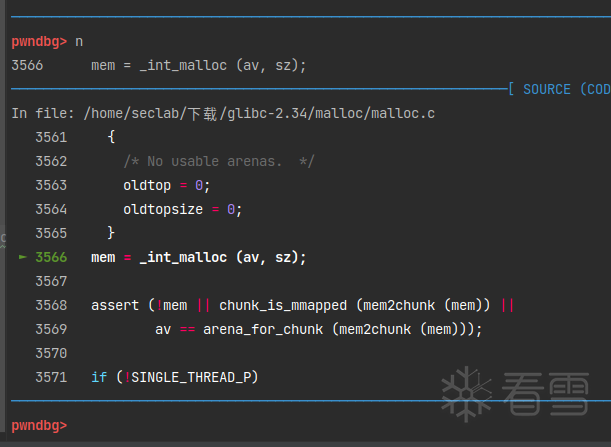Click arena_for_chunk on line 3569

point(263,330)
